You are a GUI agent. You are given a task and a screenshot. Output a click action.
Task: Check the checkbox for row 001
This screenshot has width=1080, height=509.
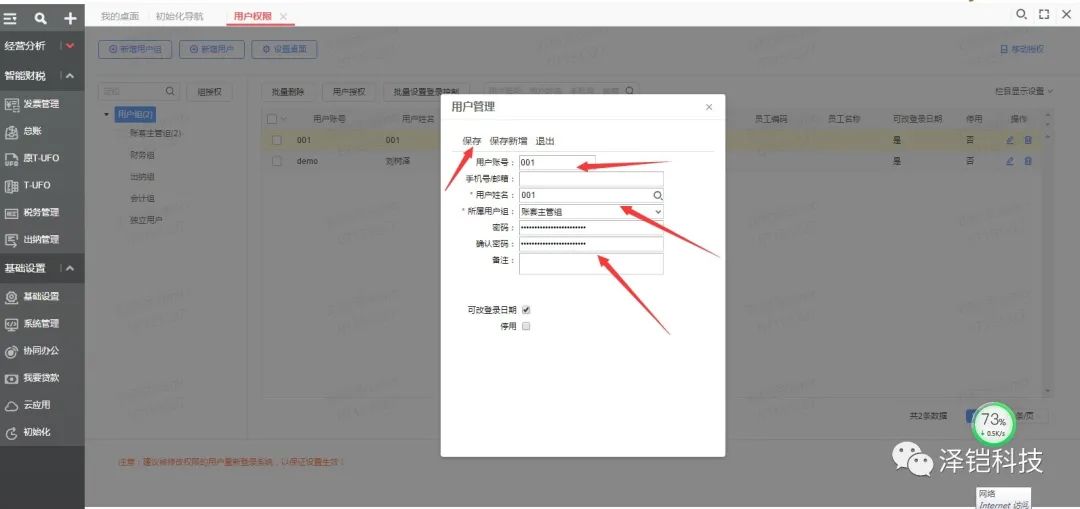coord(277,141)
